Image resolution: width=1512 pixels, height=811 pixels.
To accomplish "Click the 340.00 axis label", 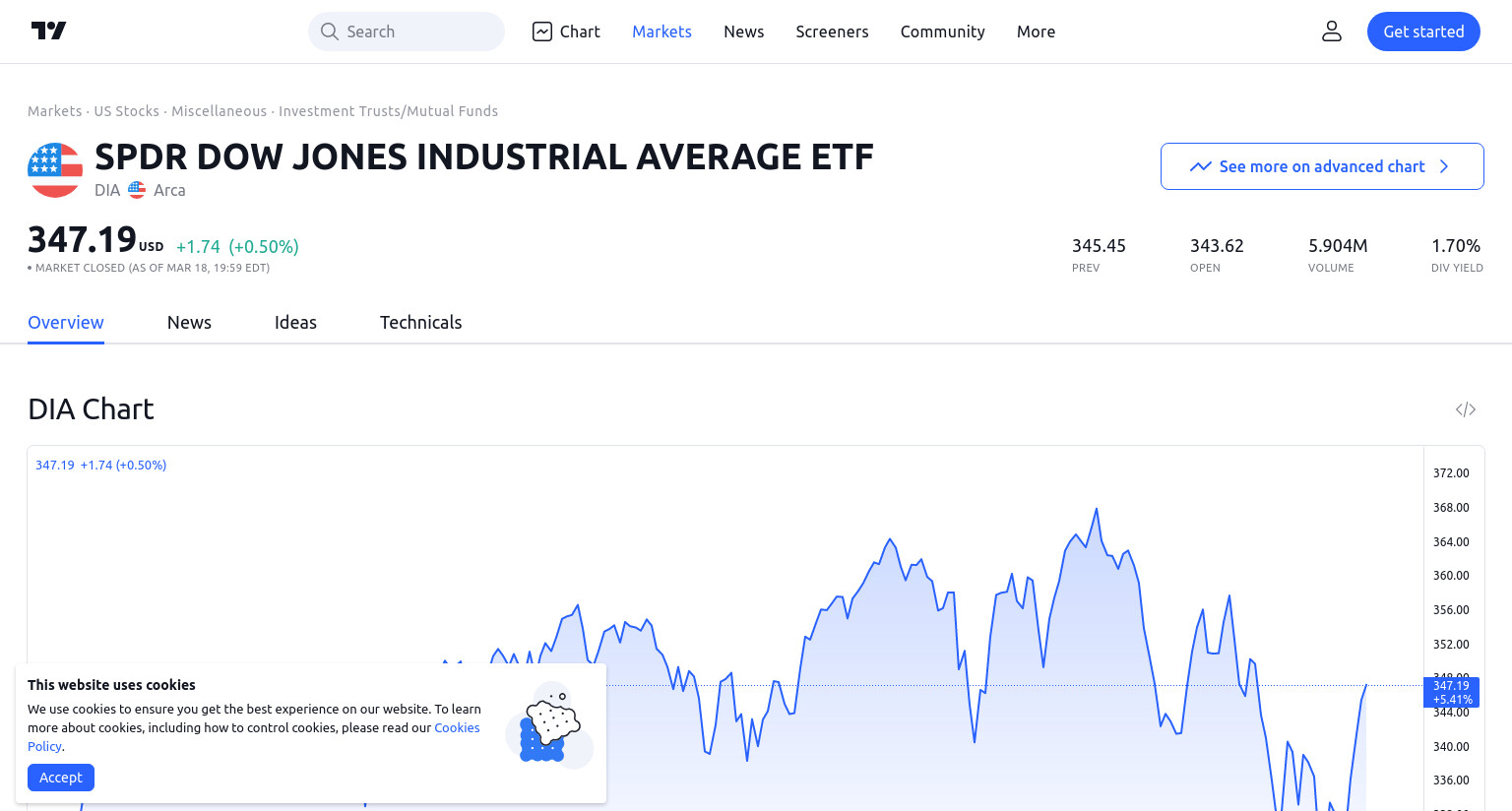I will 1451,747.
